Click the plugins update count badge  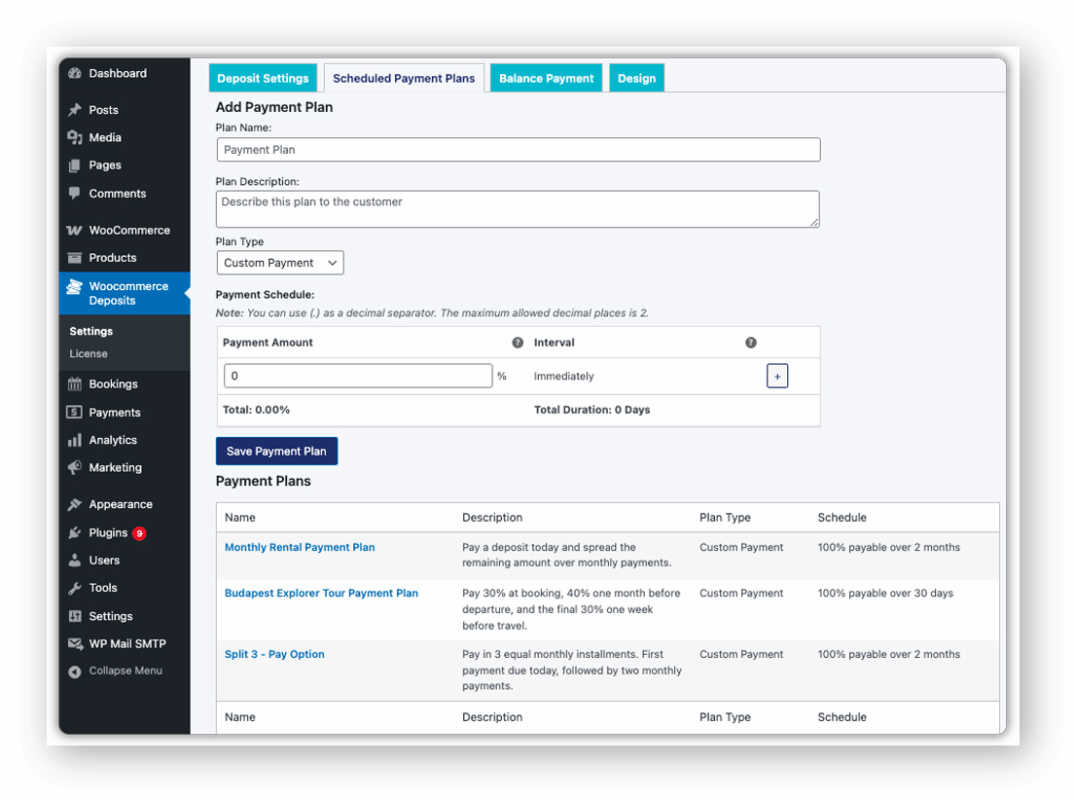(x=139, y=533)
